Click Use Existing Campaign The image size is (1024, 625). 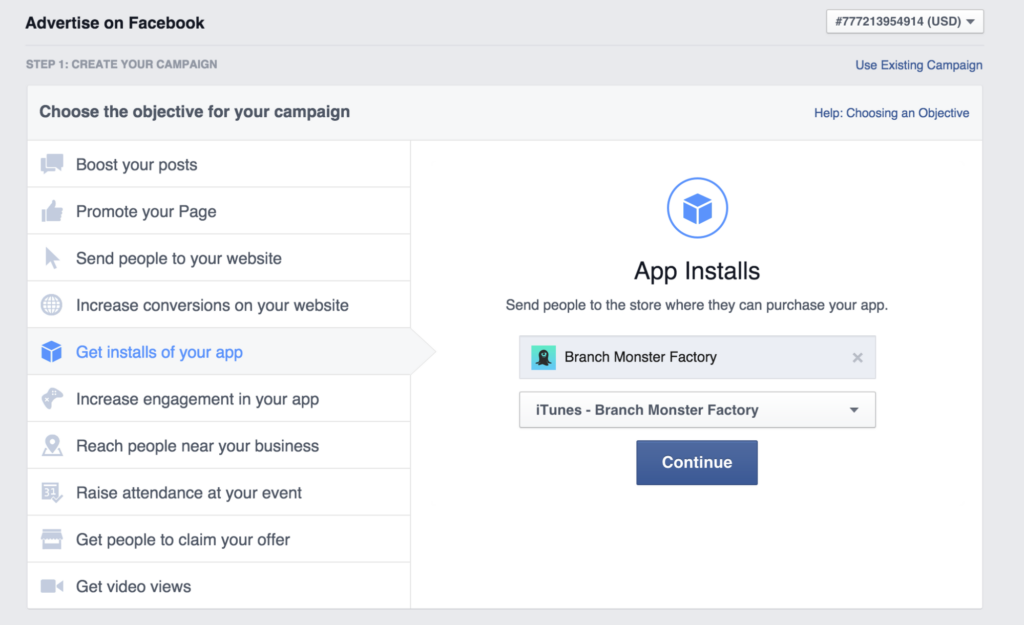coord(918,65)
